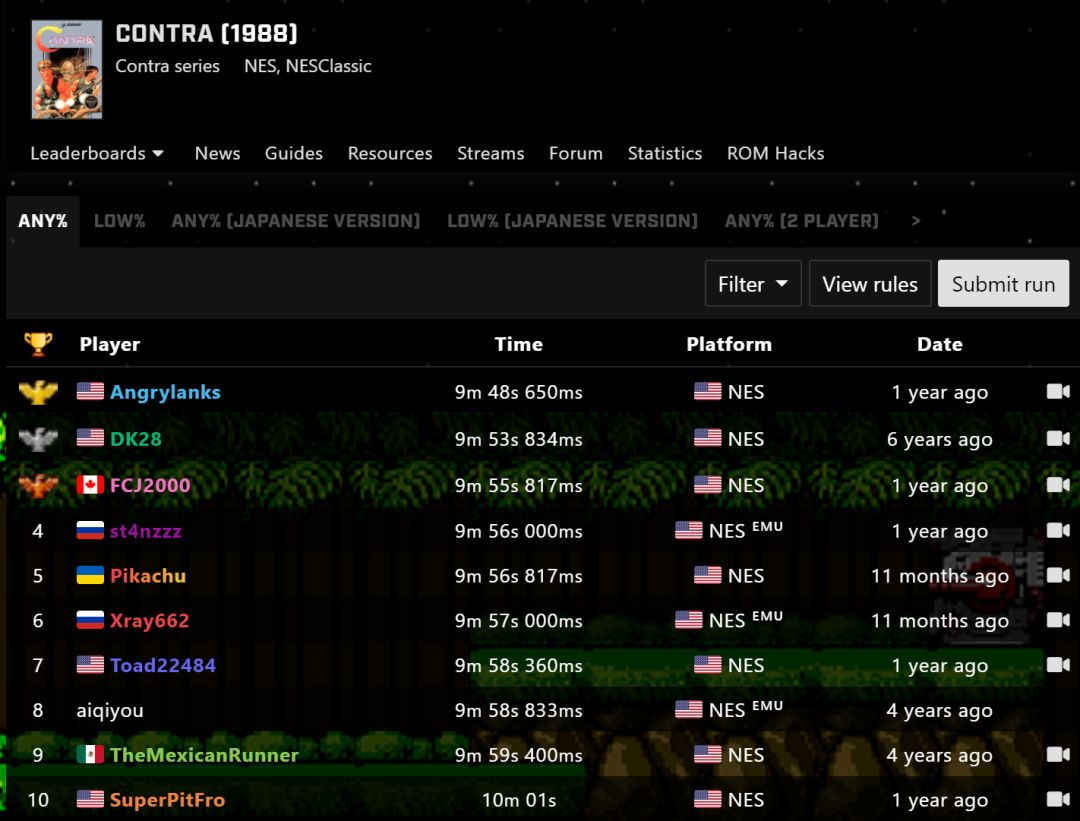The height and width of the screenshot is (821, 1080).
Task: Click the gold eagle first place icon
Action: pyautogui.click(x=38, y=392)
